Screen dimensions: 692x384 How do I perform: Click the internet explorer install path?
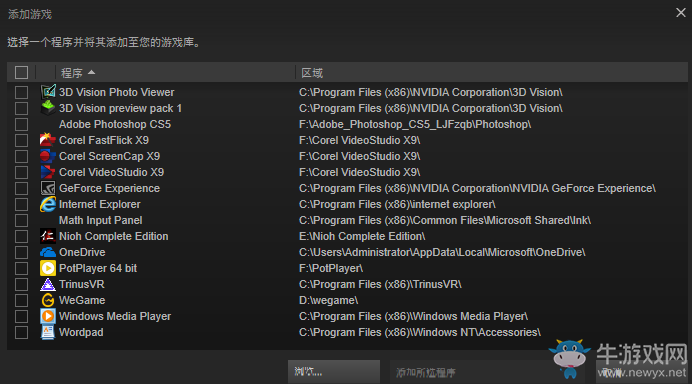coord(397,204)
